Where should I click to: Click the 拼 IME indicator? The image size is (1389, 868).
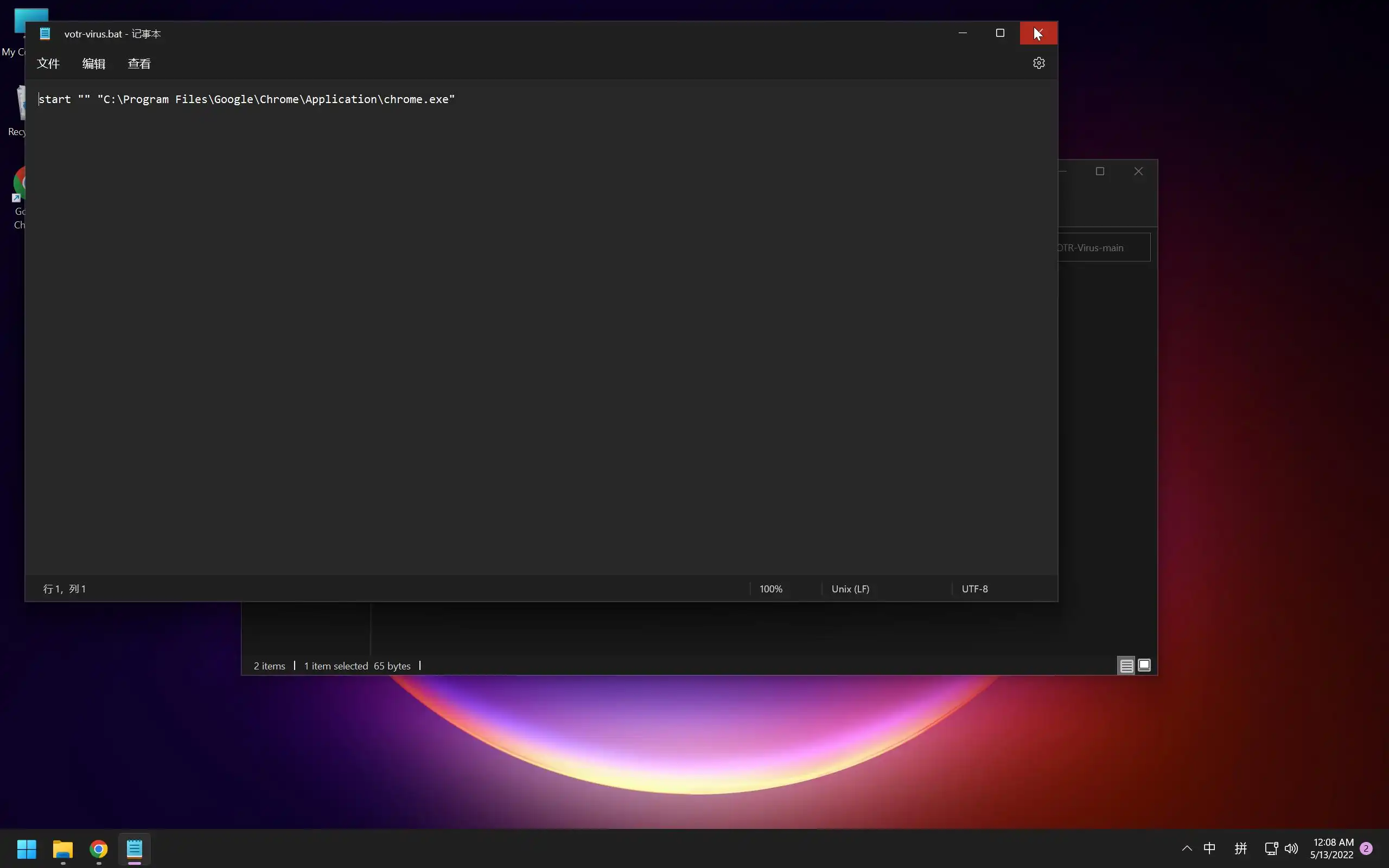pyautogui.click(x=1240, y=848)
